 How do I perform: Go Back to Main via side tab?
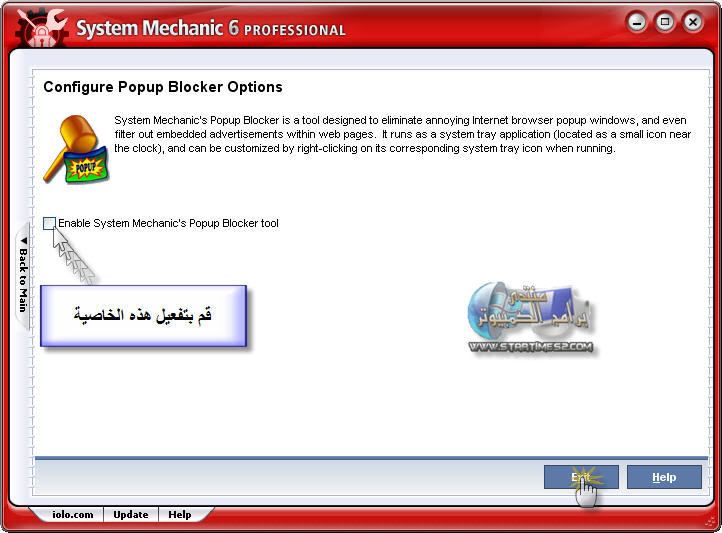(x=23, y=275)
